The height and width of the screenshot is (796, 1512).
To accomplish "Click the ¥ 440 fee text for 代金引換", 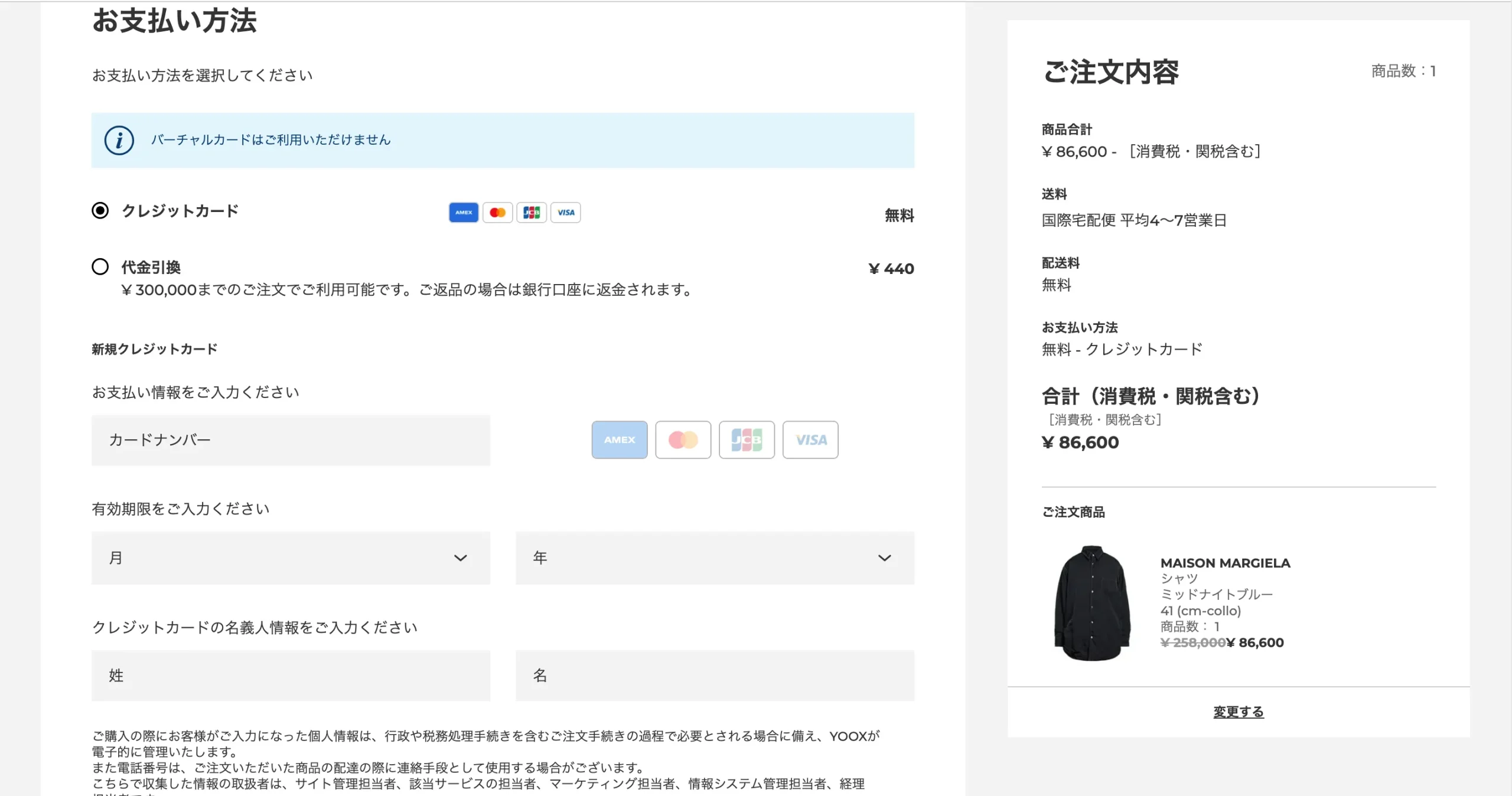I will (891, 269).
